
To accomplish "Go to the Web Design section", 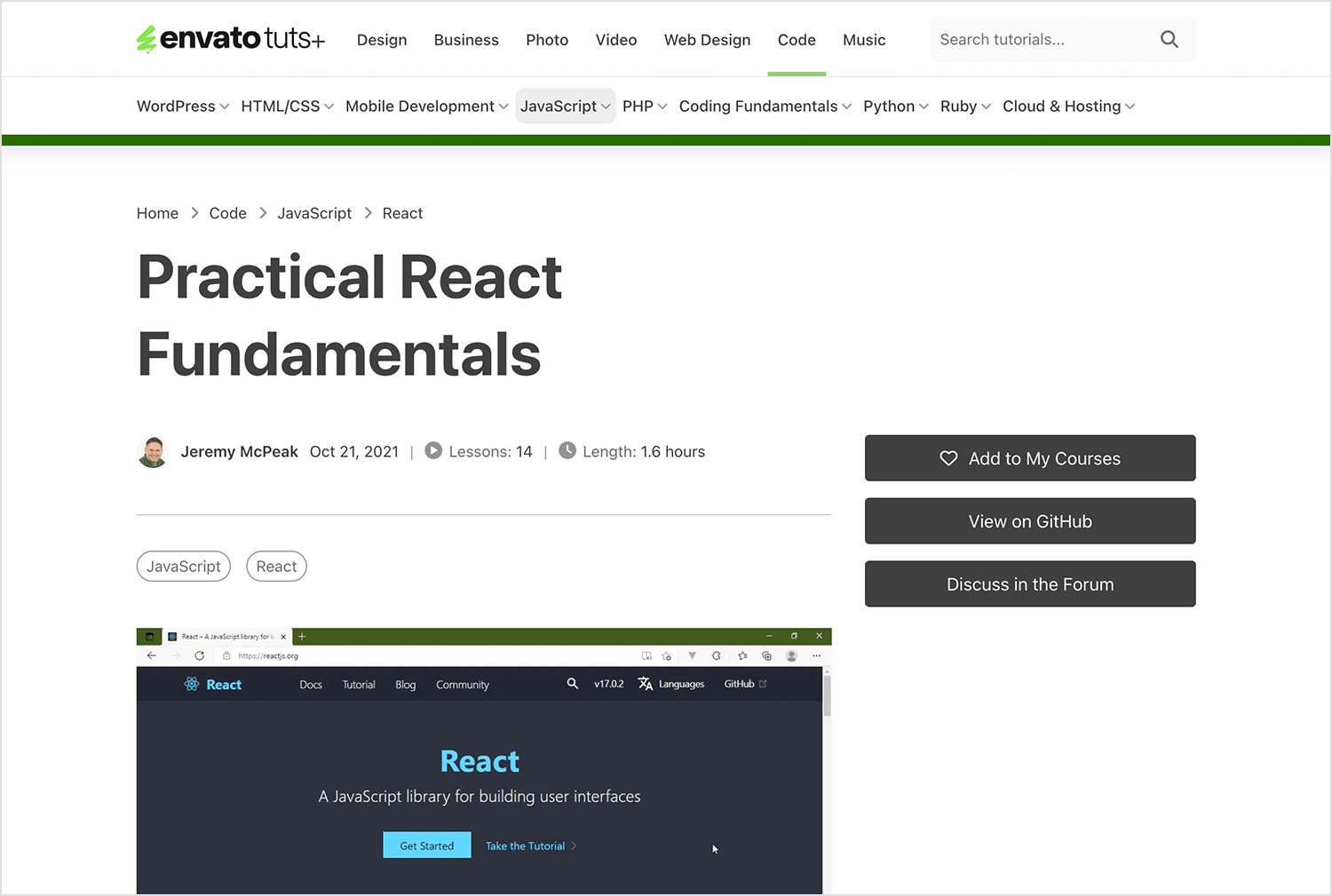I will pos(708,40).
